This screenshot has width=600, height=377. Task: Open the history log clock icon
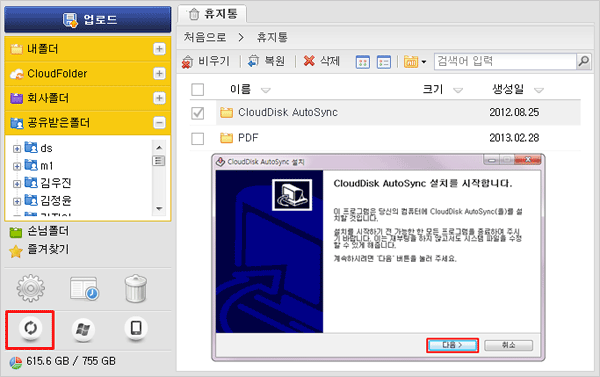85,288
